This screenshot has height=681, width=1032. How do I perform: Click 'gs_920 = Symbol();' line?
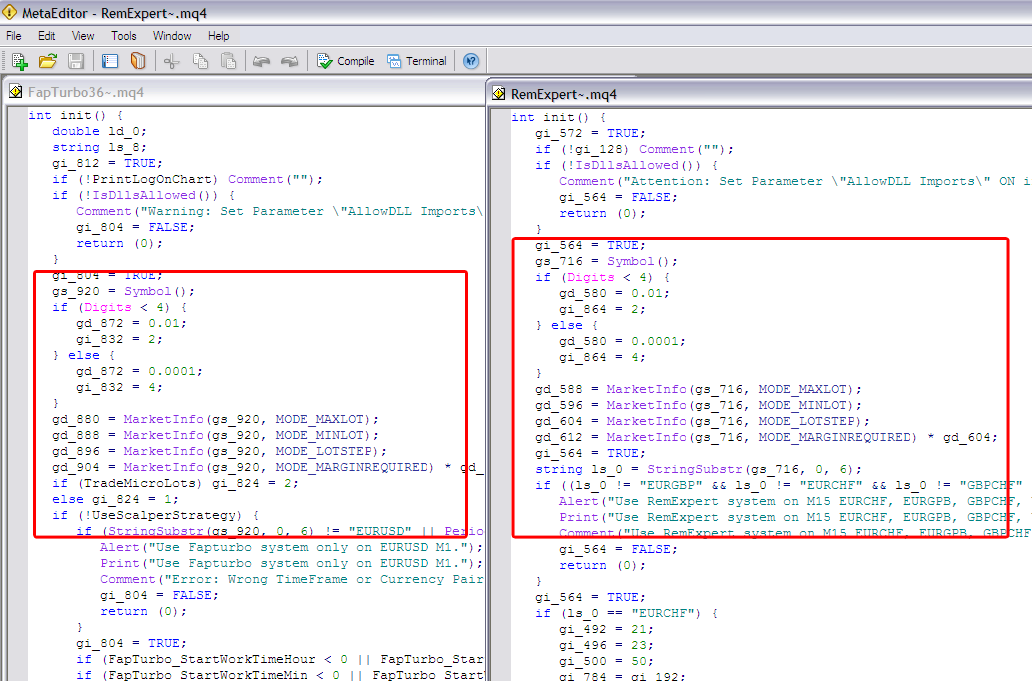tap(123, 291)
